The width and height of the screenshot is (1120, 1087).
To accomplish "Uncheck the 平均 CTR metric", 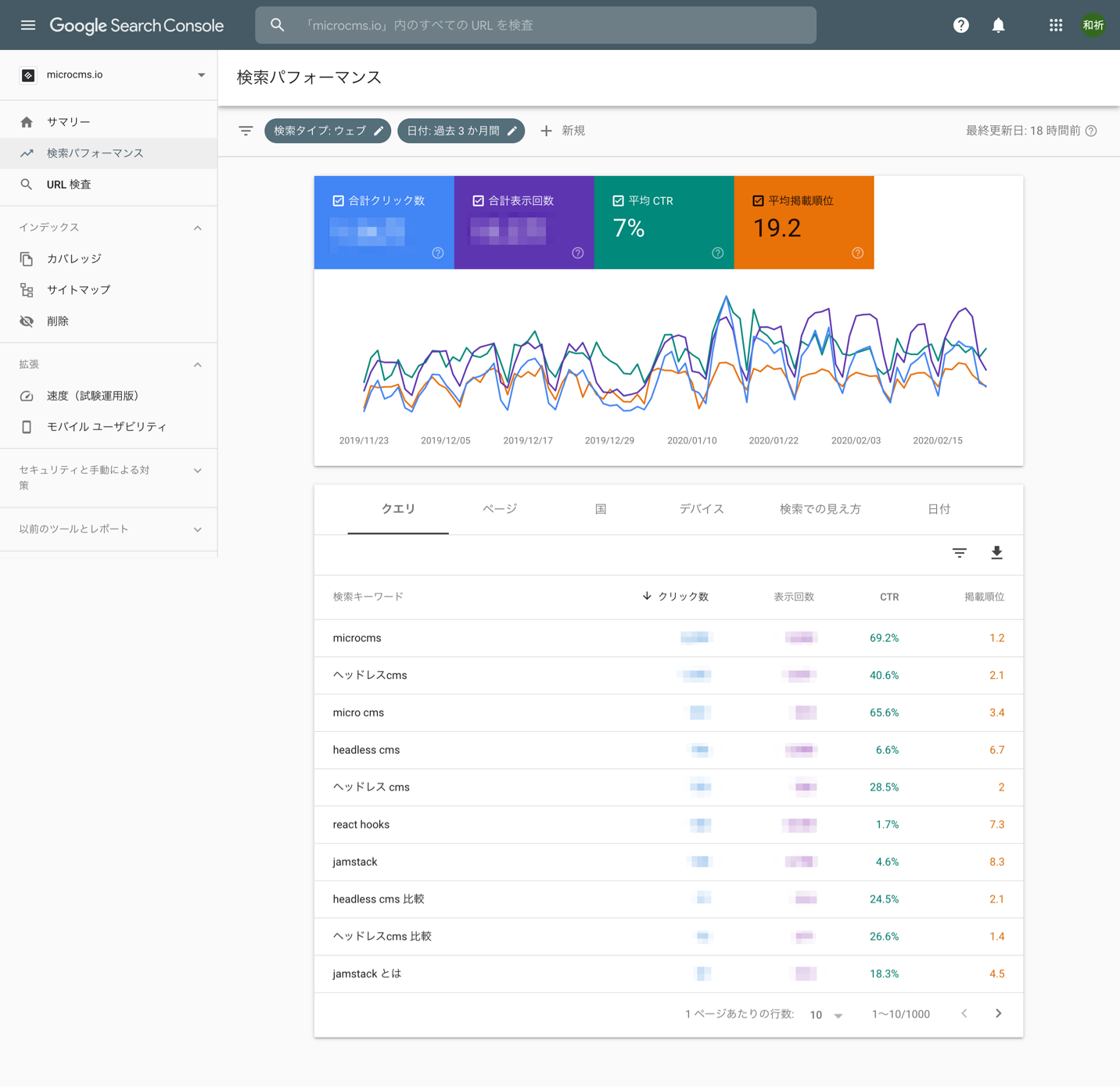I will 618,201.
